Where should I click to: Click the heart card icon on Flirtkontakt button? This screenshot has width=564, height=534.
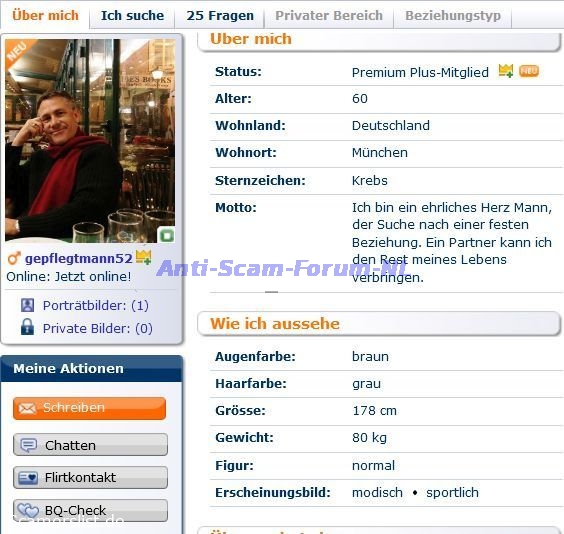pyautogui.click(x=28, y=478)
